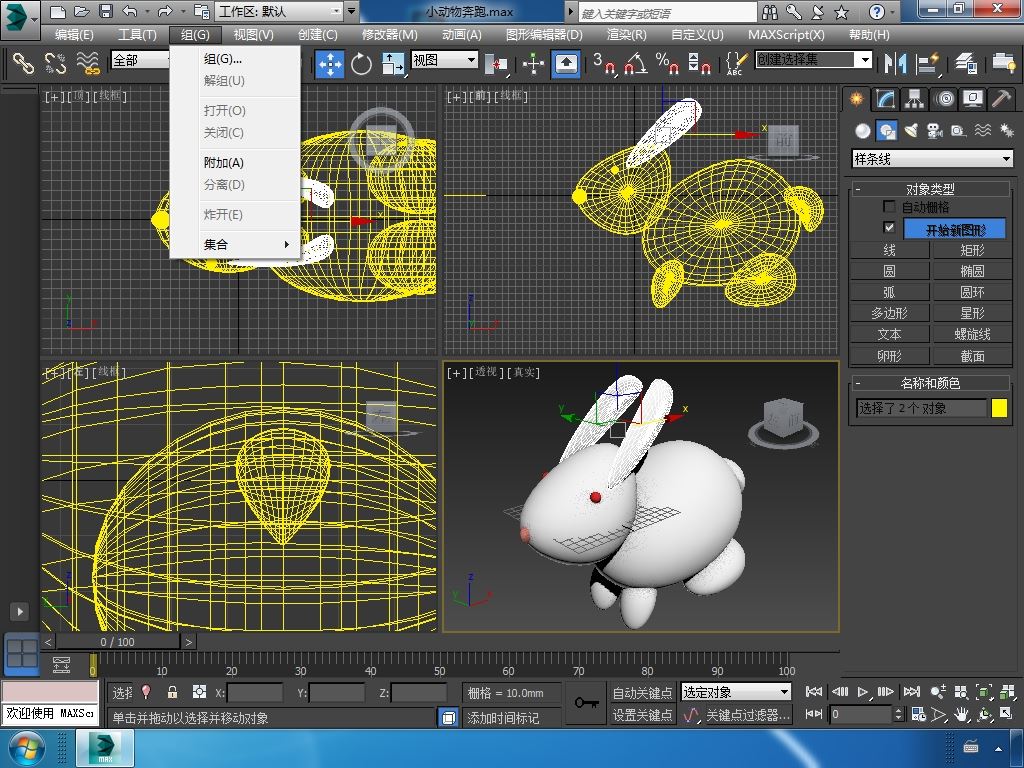The image size is (1024, 768).
Task: Open the Layer Manager icon
Action: click(x=966, y=63)
